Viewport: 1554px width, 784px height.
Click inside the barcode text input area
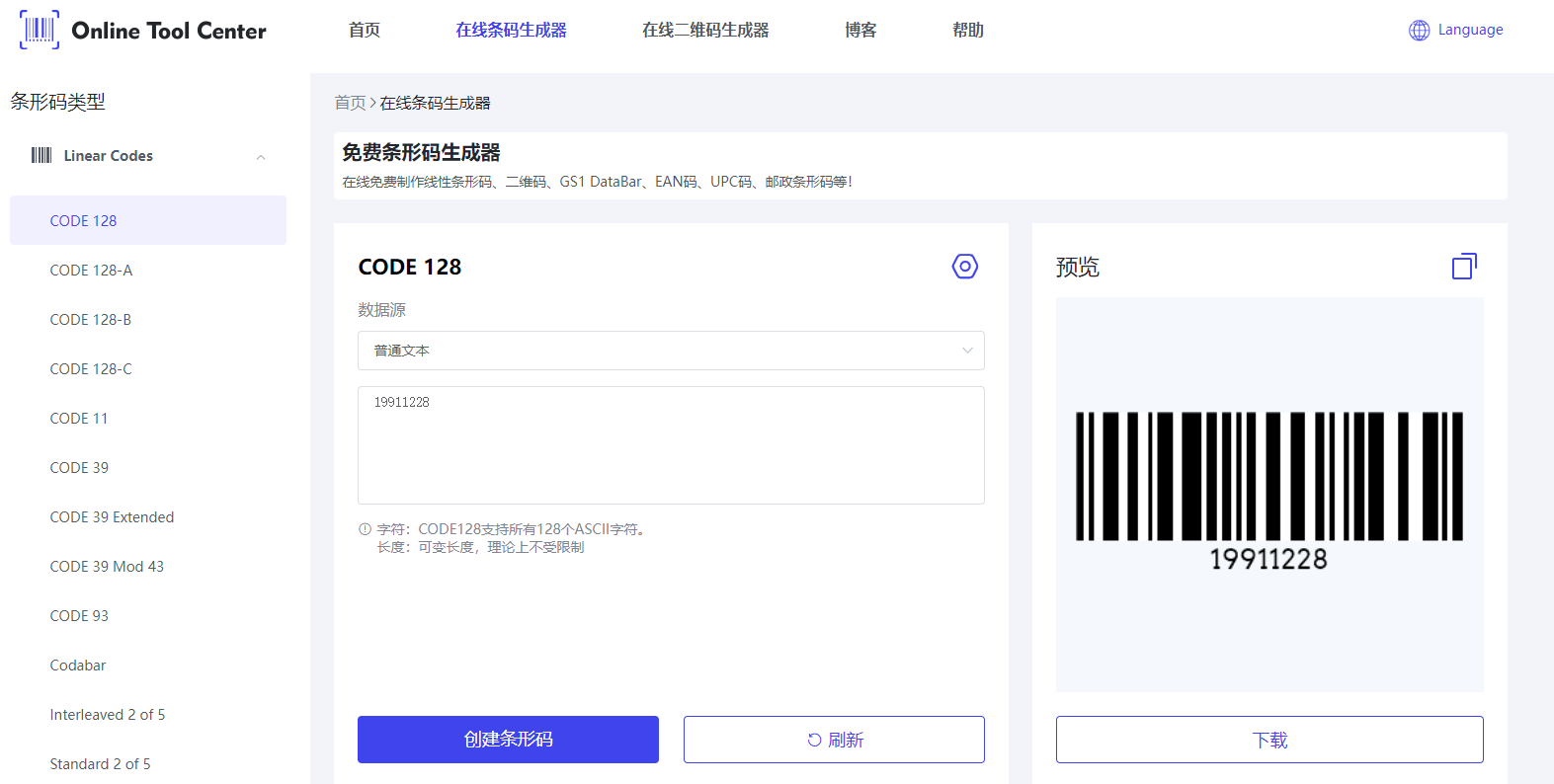tap(671, 445)
